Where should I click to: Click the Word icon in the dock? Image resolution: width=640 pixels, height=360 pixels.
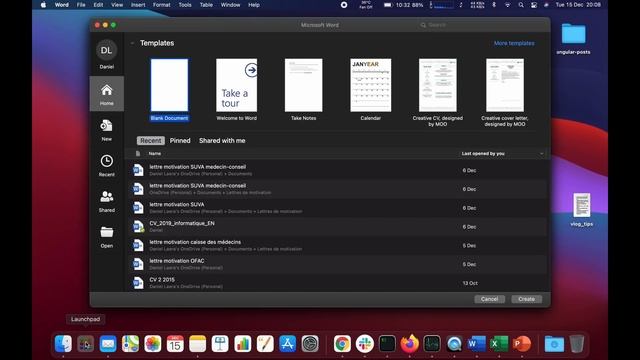coord(476,344)
